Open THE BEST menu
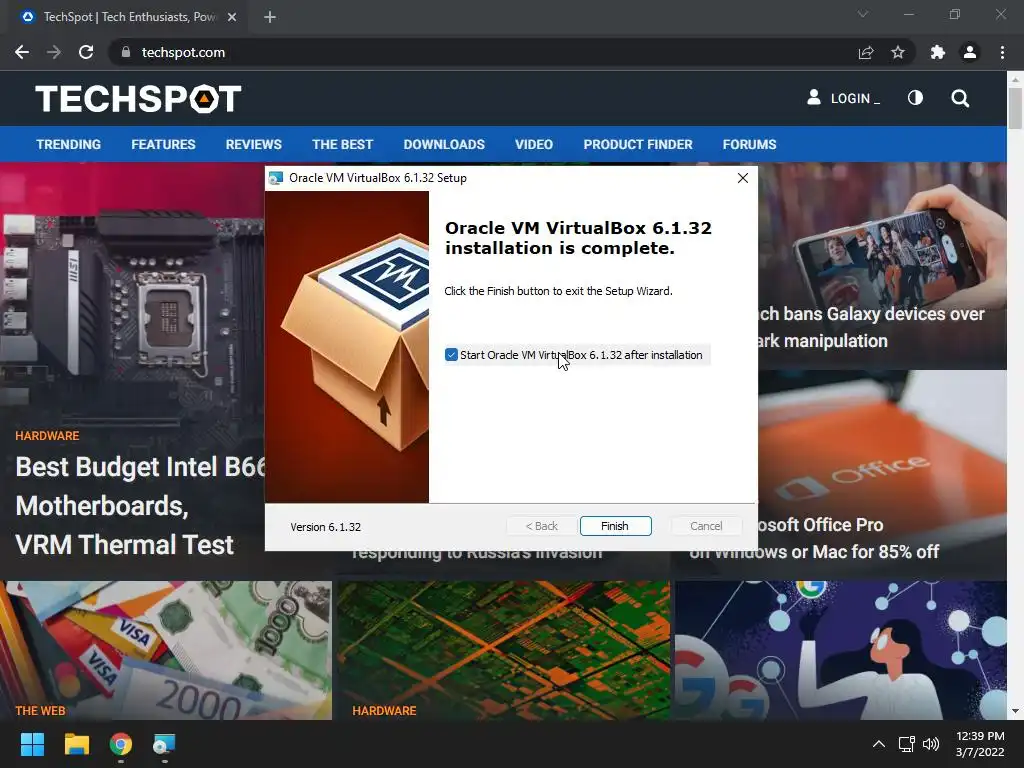Screen dimensions: 1024x768 coord(342,144)
